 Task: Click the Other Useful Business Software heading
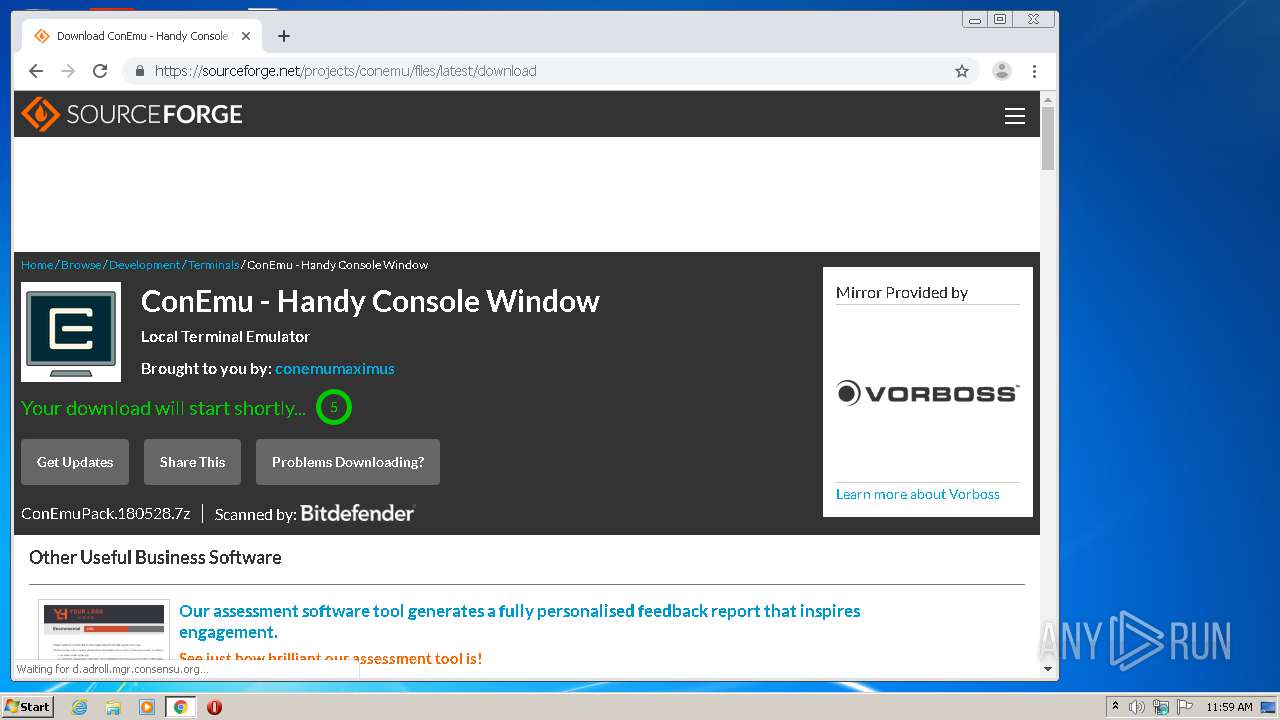pyautogui.click(x=155, y=557)
